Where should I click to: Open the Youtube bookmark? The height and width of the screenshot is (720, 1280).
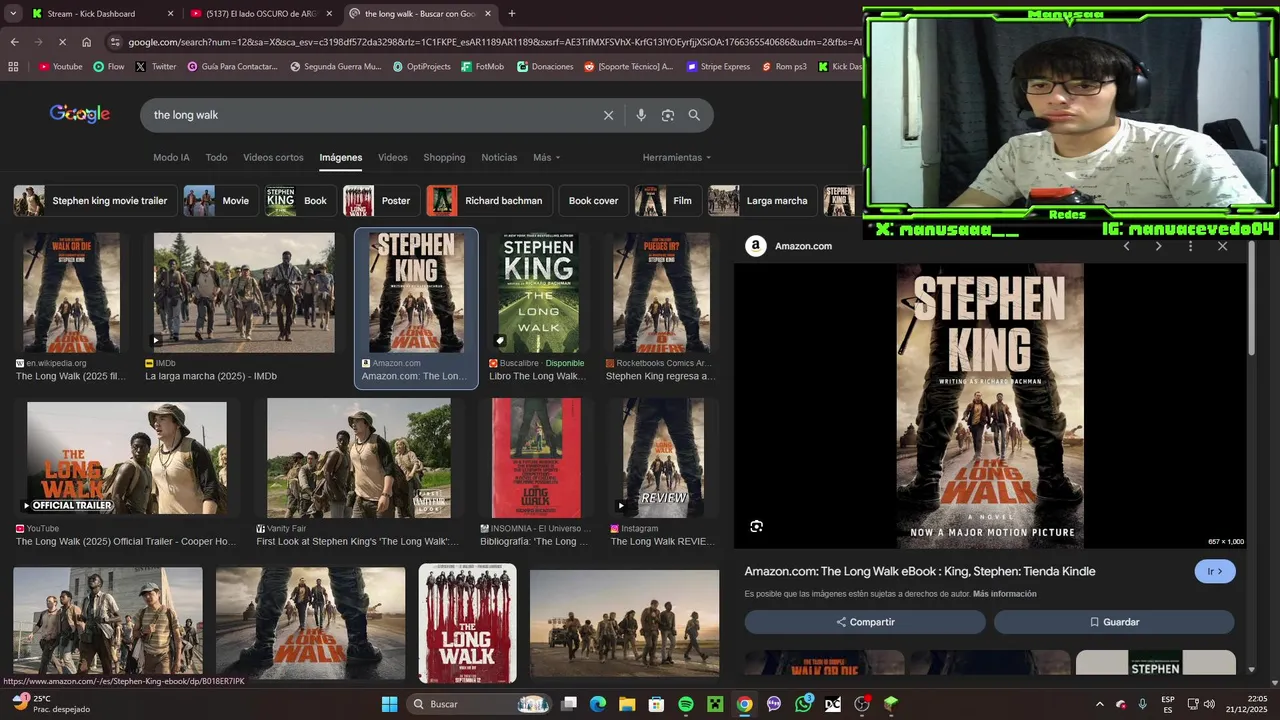[60, 67]
